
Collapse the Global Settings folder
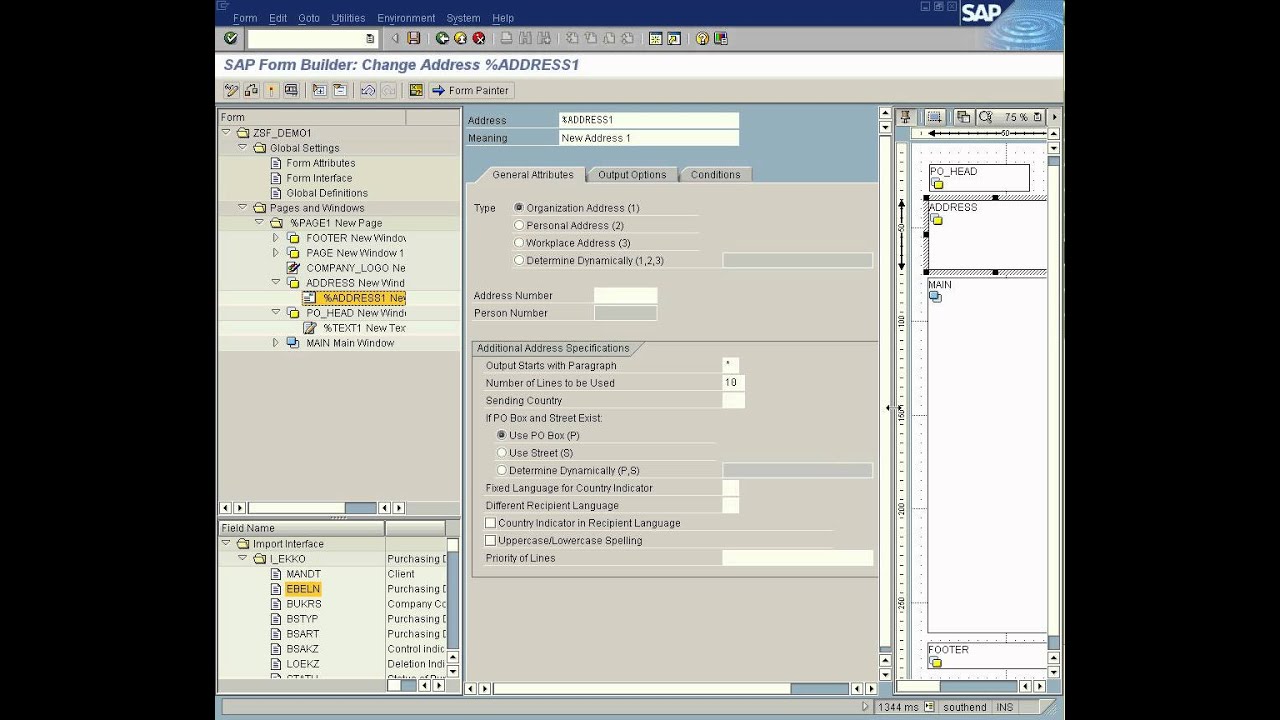coord(242,147)
